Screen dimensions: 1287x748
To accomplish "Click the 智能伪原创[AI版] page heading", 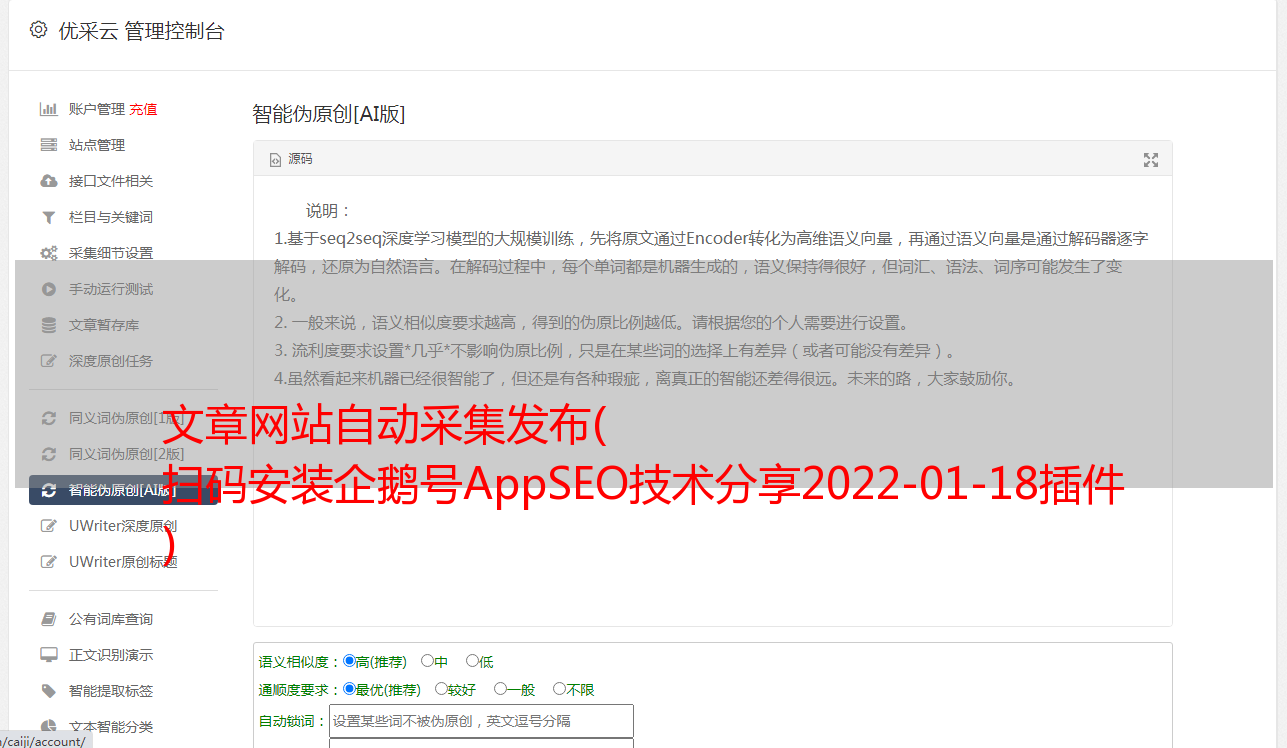I will [x=329, y=114].
